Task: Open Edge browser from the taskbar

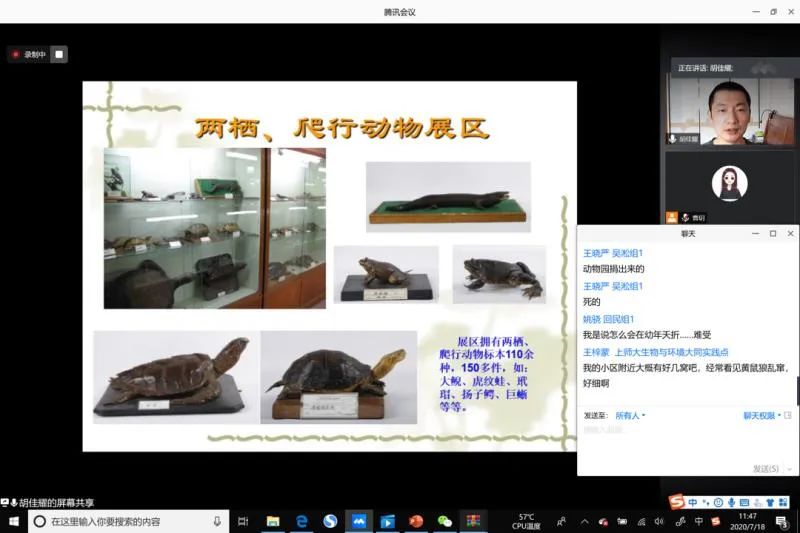Action: coord(301,521)
